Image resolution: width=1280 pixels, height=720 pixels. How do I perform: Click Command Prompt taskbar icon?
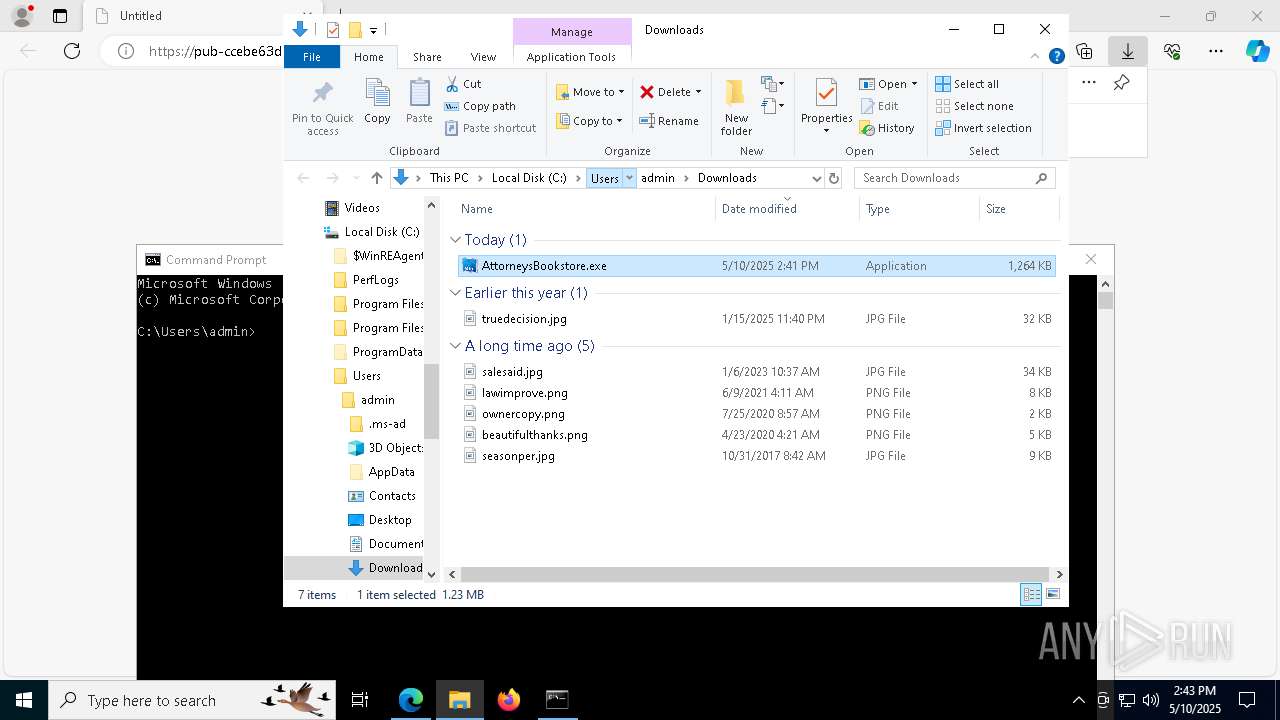tap(557, 700)
